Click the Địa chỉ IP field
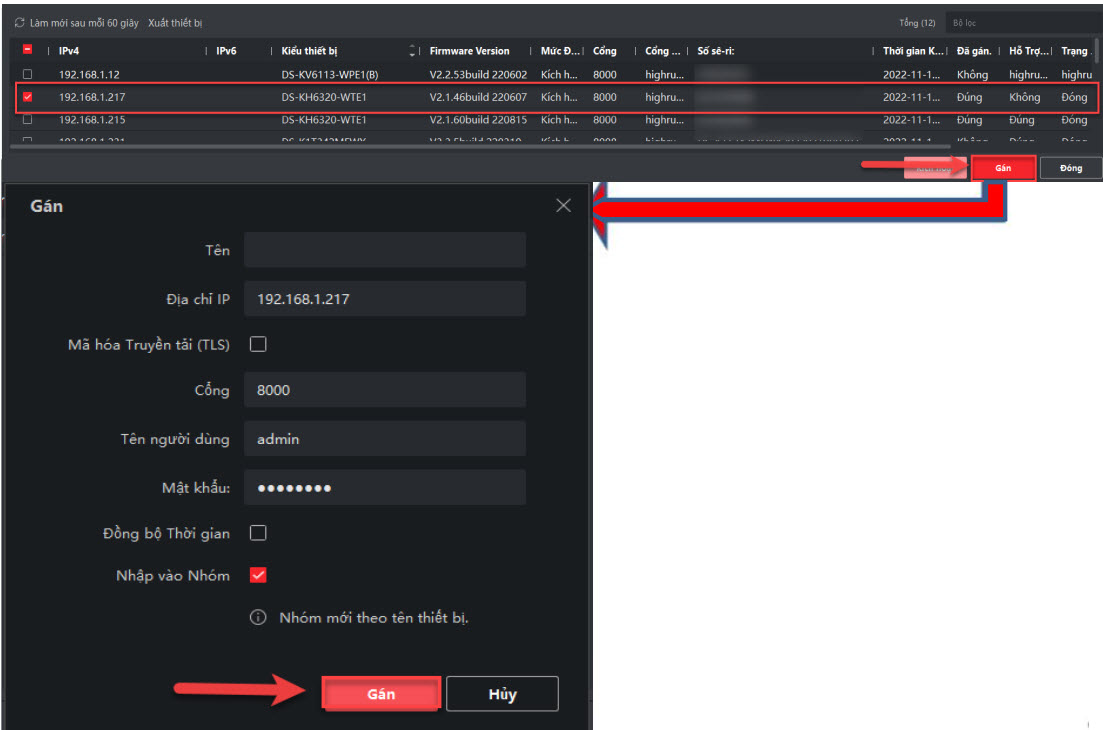This screenshot has width=1103, height=730. [385, 298]
